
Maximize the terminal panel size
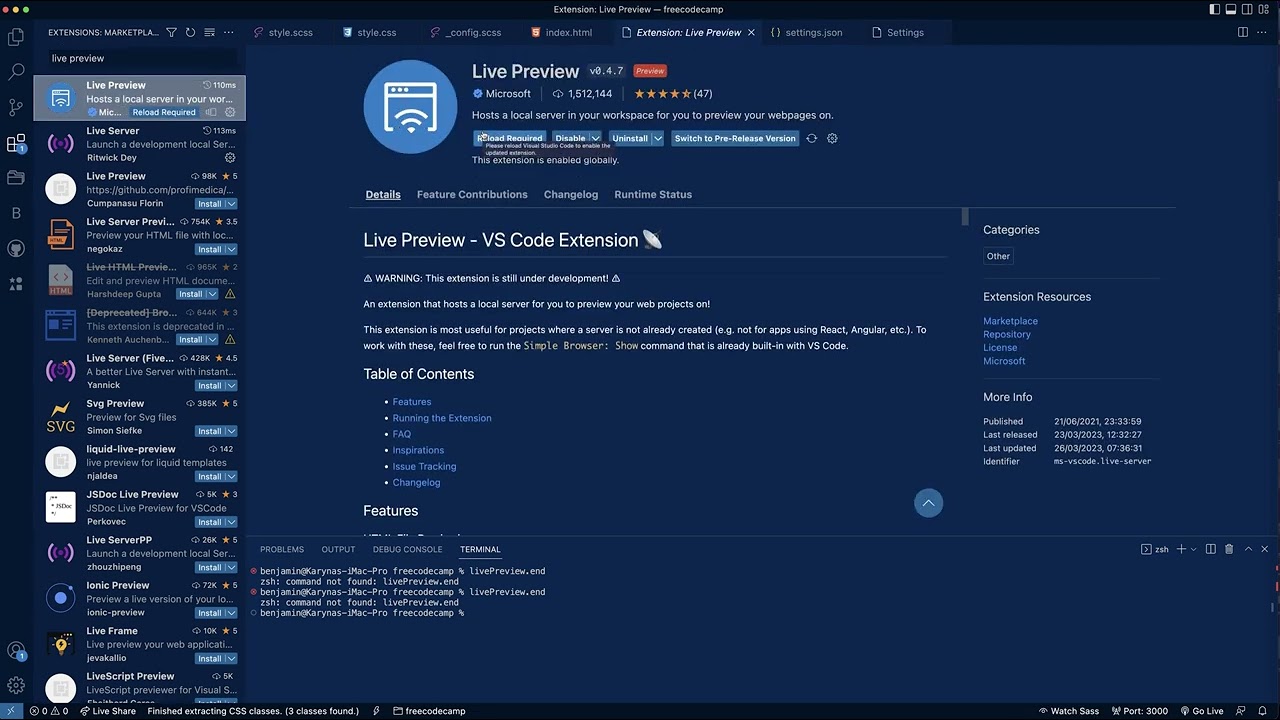[1247, 549]
